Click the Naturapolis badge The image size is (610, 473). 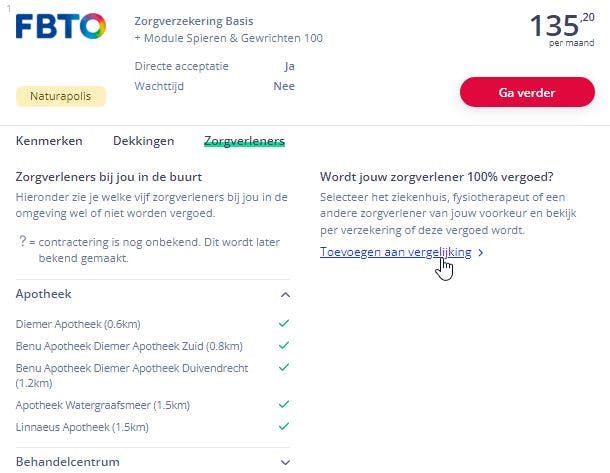click(x=61, y=96)
